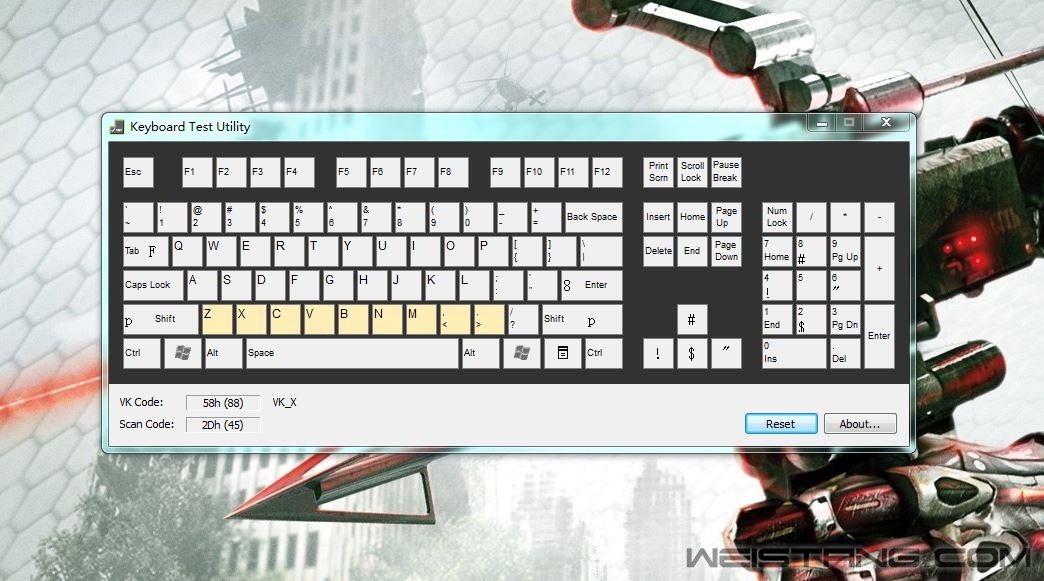Click the left Windows logo key
Image resolution: width=1044 pixels, height=581 pixels.
pos(182,353)
